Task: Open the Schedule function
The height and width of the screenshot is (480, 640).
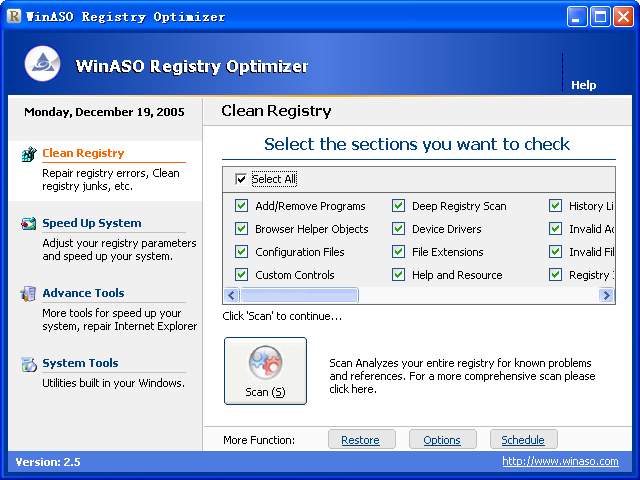Action: 523,440
